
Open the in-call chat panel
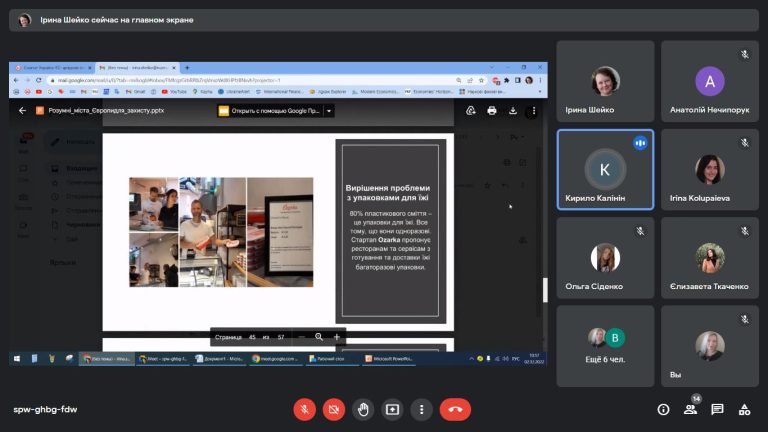click(x=718, y=409)
